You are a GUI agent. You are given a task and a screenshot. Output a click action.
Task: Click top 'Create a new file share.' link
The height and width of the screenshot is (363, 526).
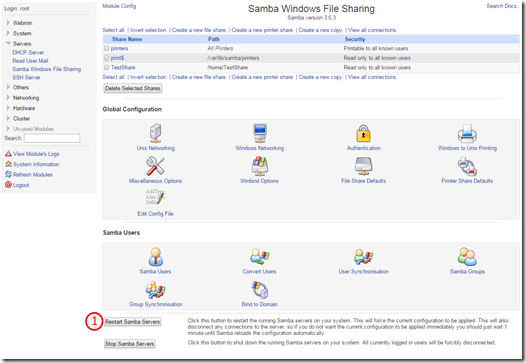(x=199, y=30)
